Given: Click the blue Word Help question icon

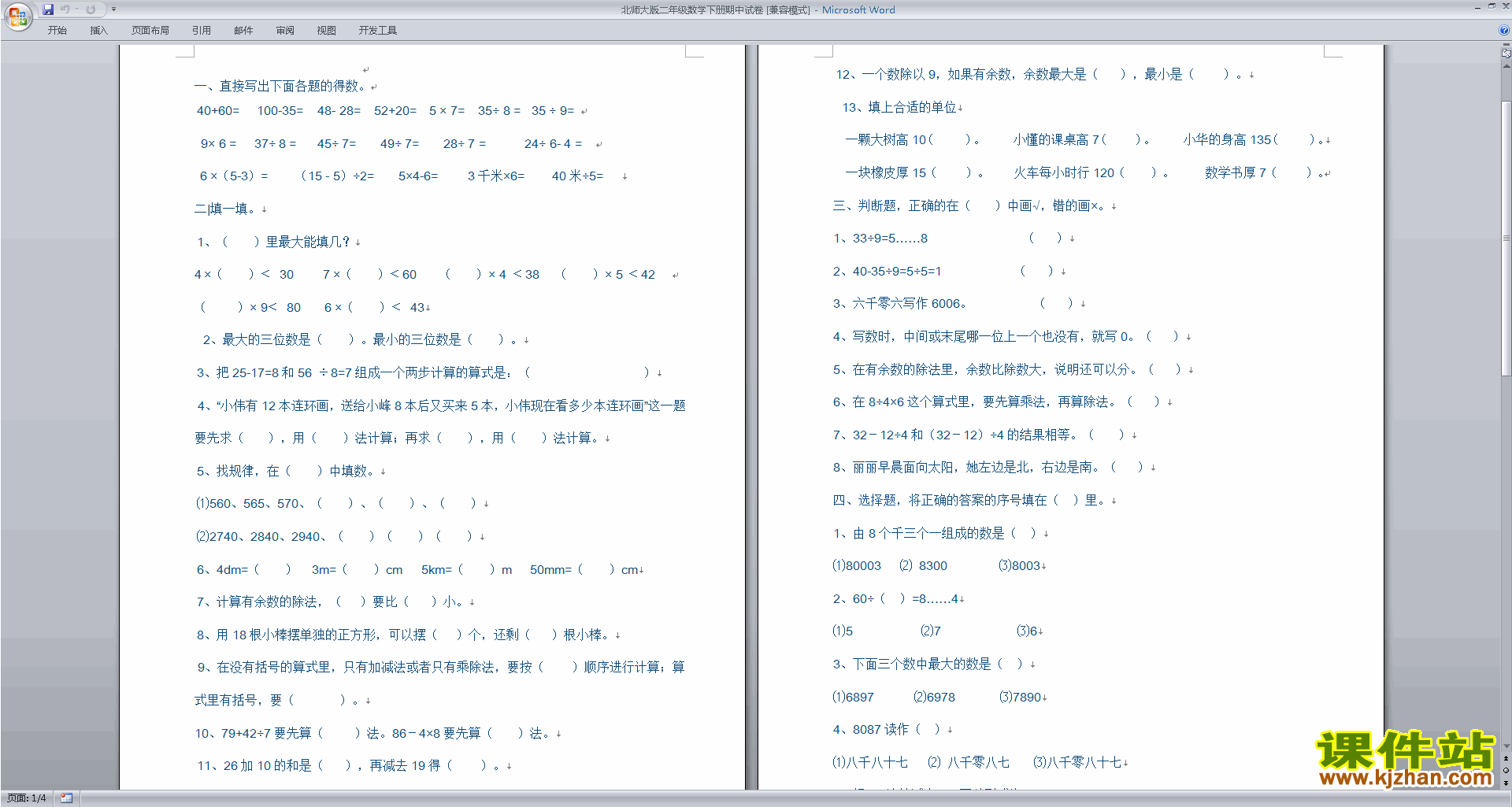Looking at the screenshot, I should 1504,31.
